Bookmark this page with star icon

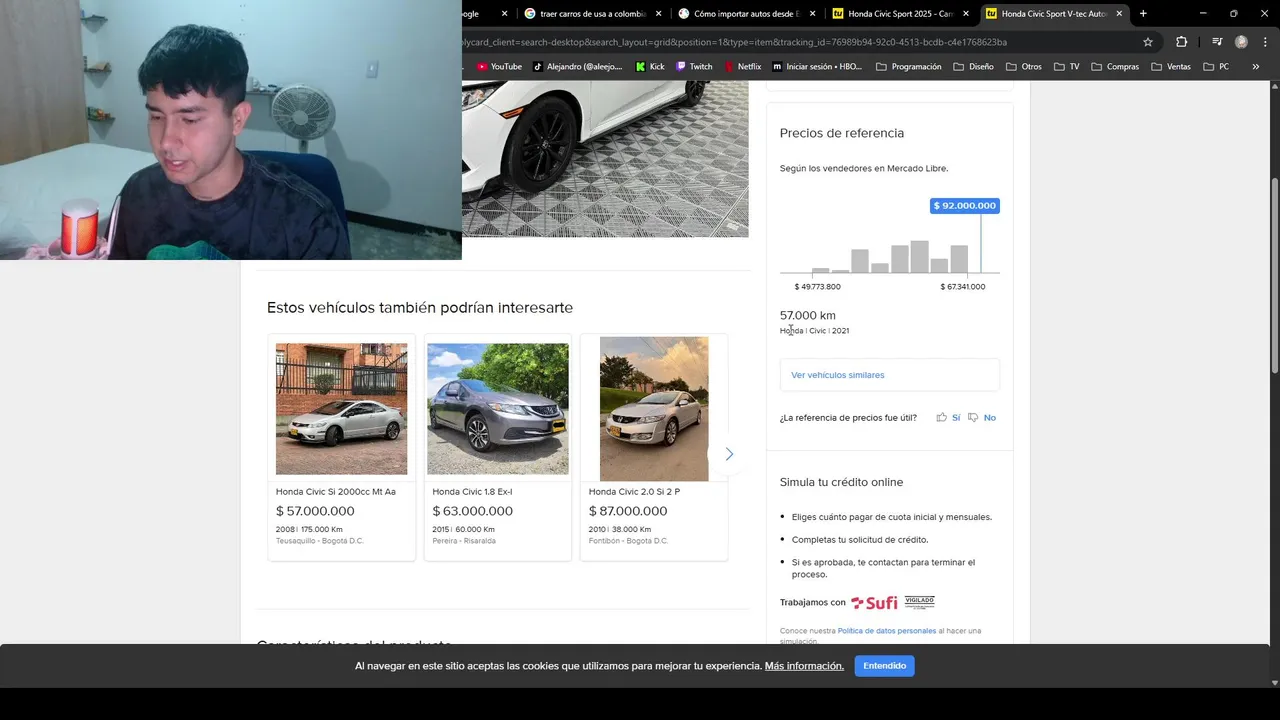[1148, 42]
